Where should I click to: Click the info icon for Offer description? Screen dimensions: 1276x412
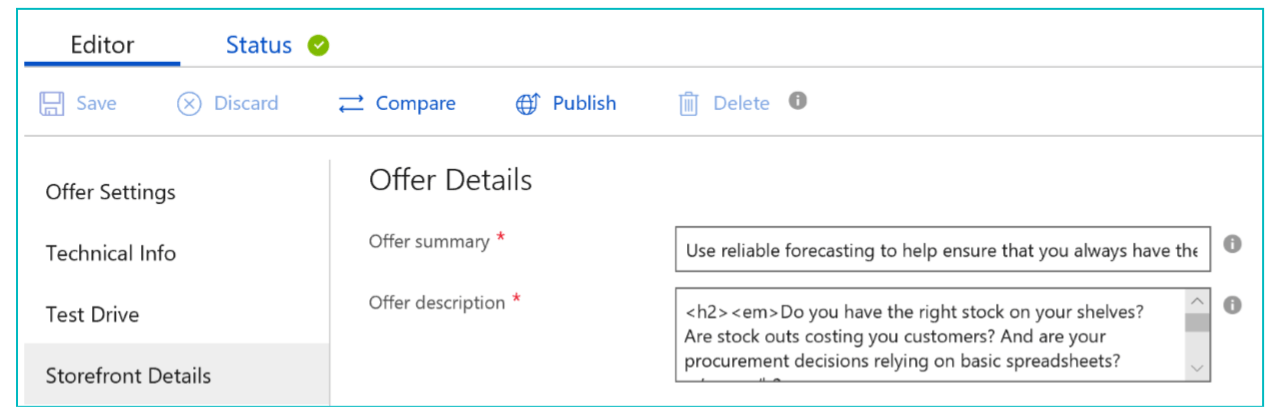coord(1233,305)
